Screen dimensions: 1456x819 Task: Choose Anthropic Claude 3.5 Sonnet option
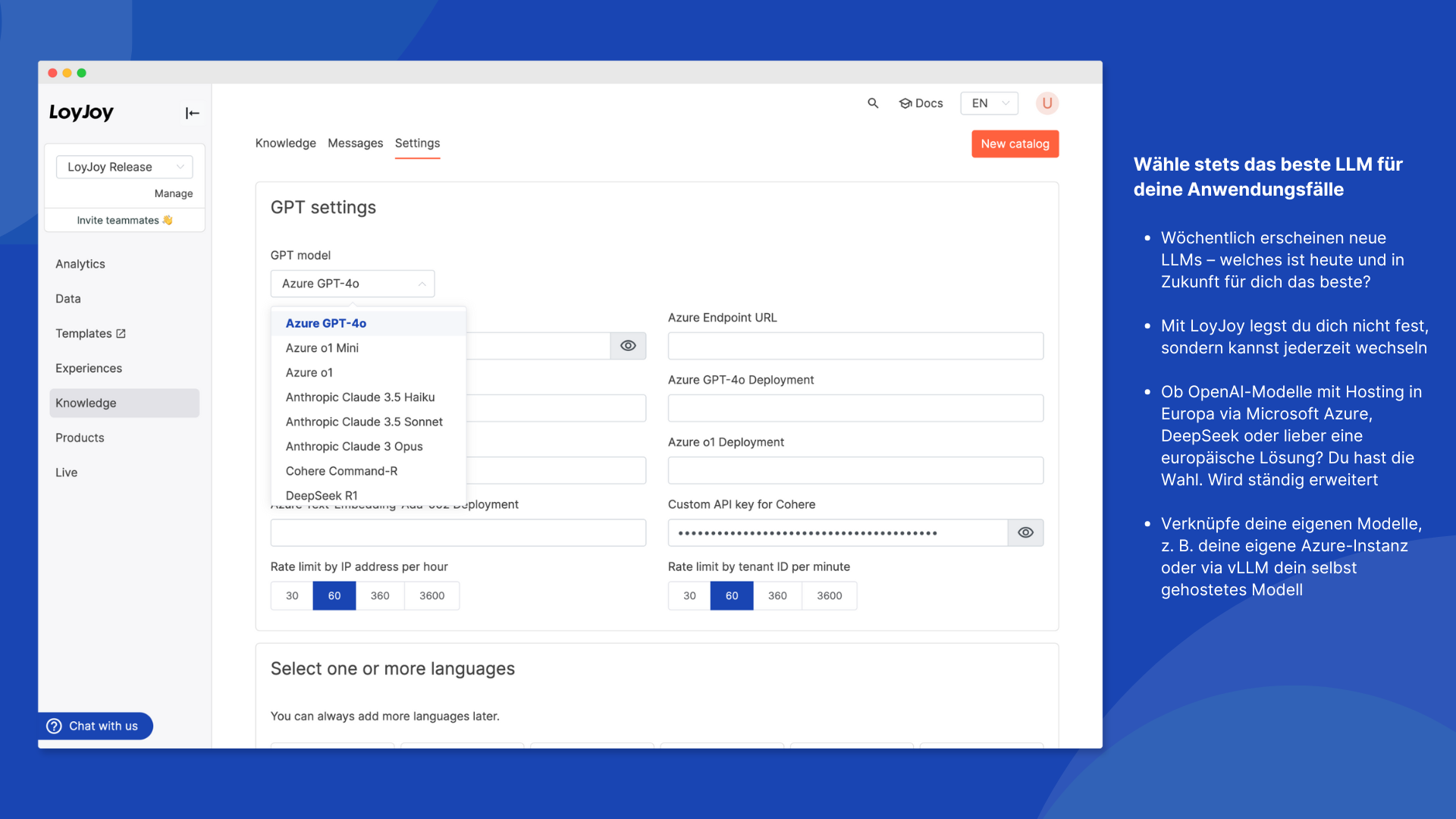pos(364,422)
